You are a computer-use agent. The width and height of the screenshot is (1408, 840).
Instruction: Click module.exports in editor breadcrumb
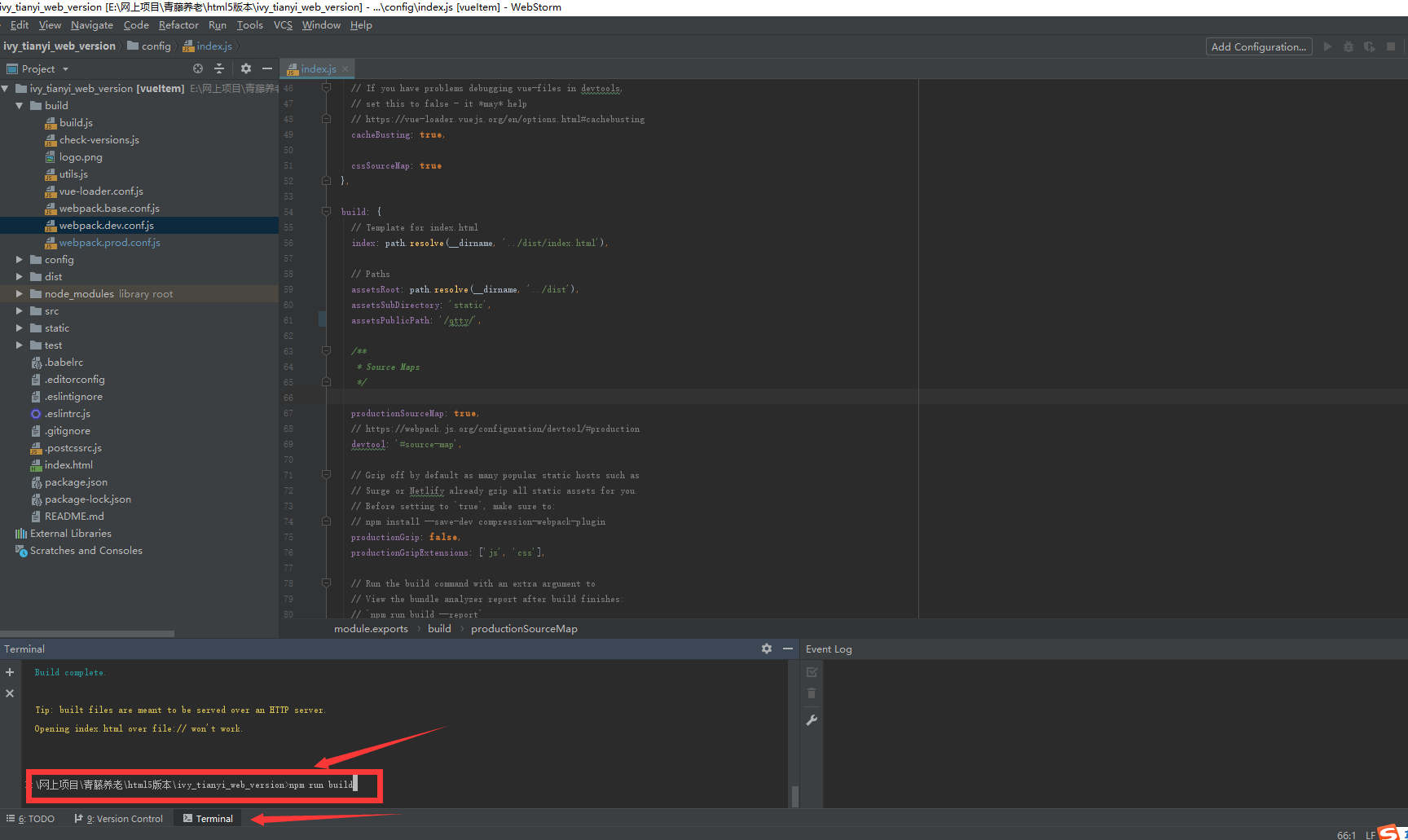click(371, 629)
